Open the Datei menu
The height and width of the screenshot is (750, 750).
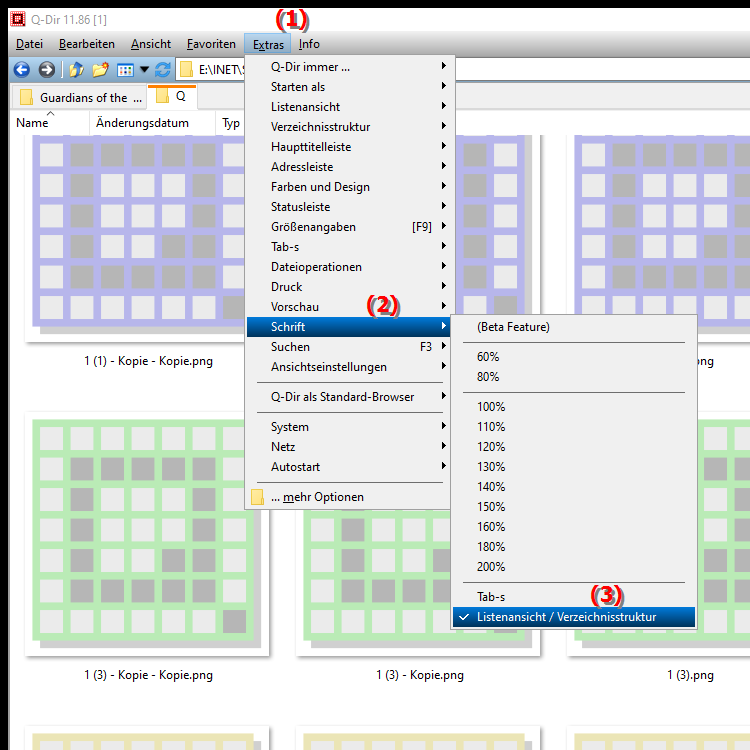pyautogui.click(x=29, y=44)
